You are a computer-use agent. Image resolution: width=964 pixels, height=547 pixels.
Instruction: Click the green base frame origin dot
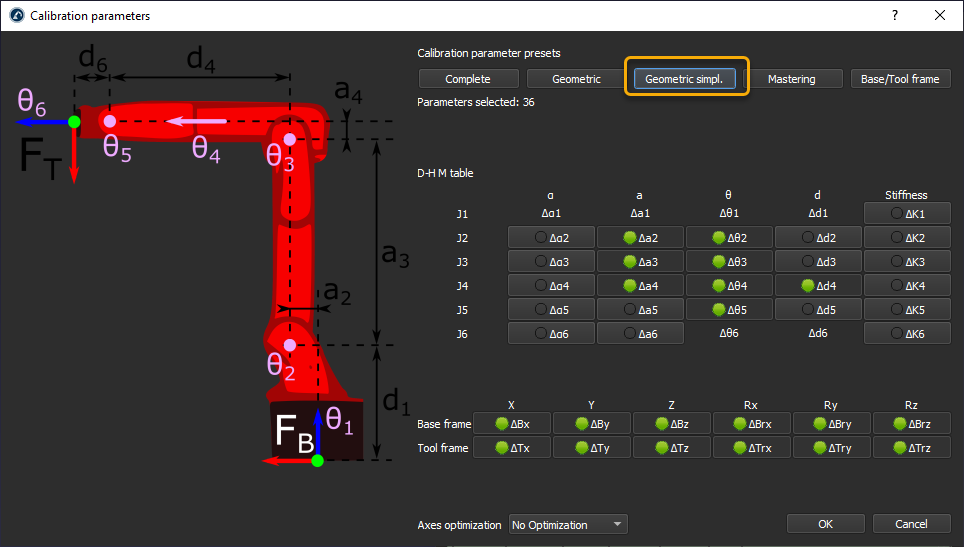pyautogui.click(x=318, y=460)
